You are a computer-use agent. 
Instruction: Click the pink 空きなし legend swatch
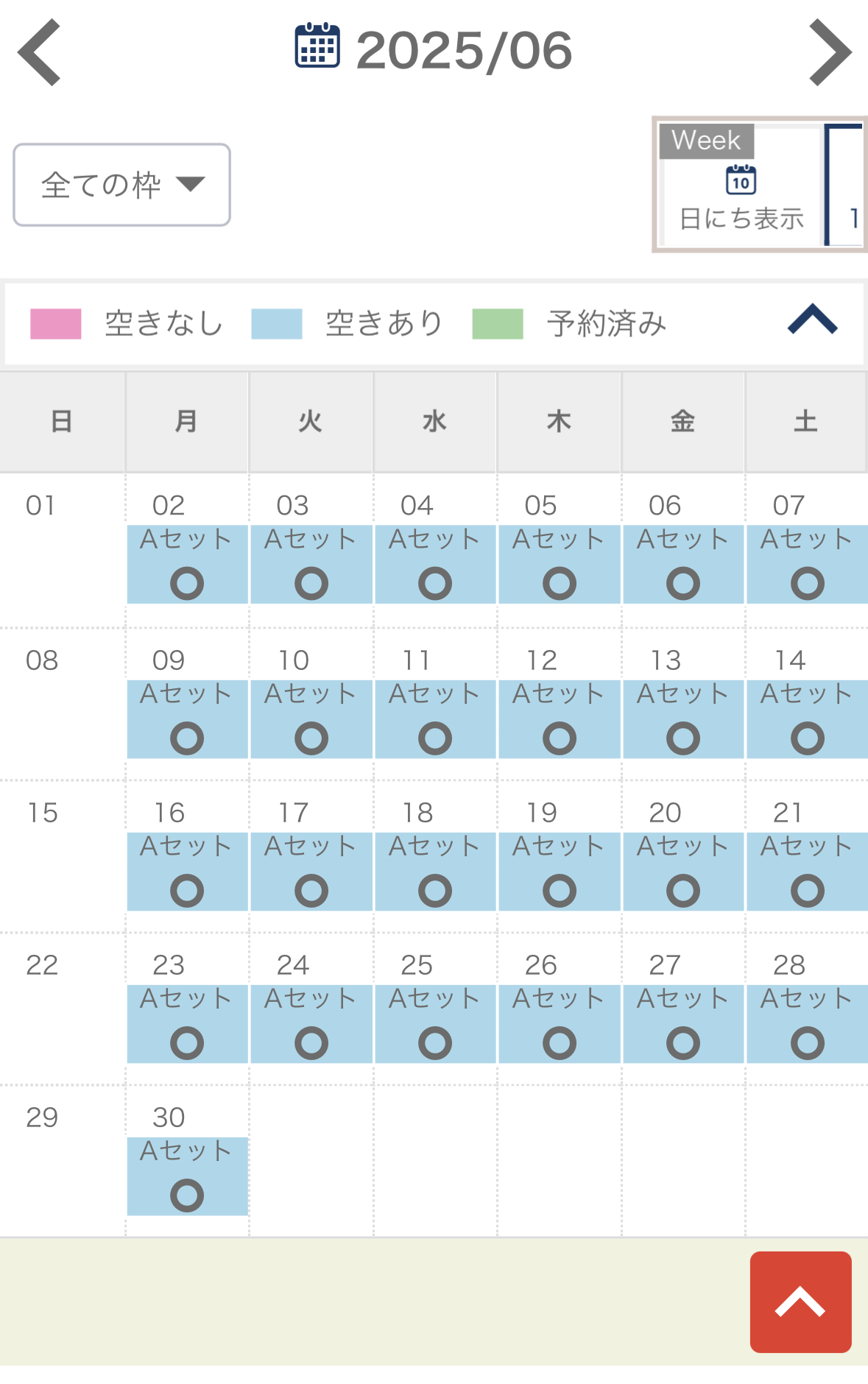pyautogui.click(x=56, y=324)
